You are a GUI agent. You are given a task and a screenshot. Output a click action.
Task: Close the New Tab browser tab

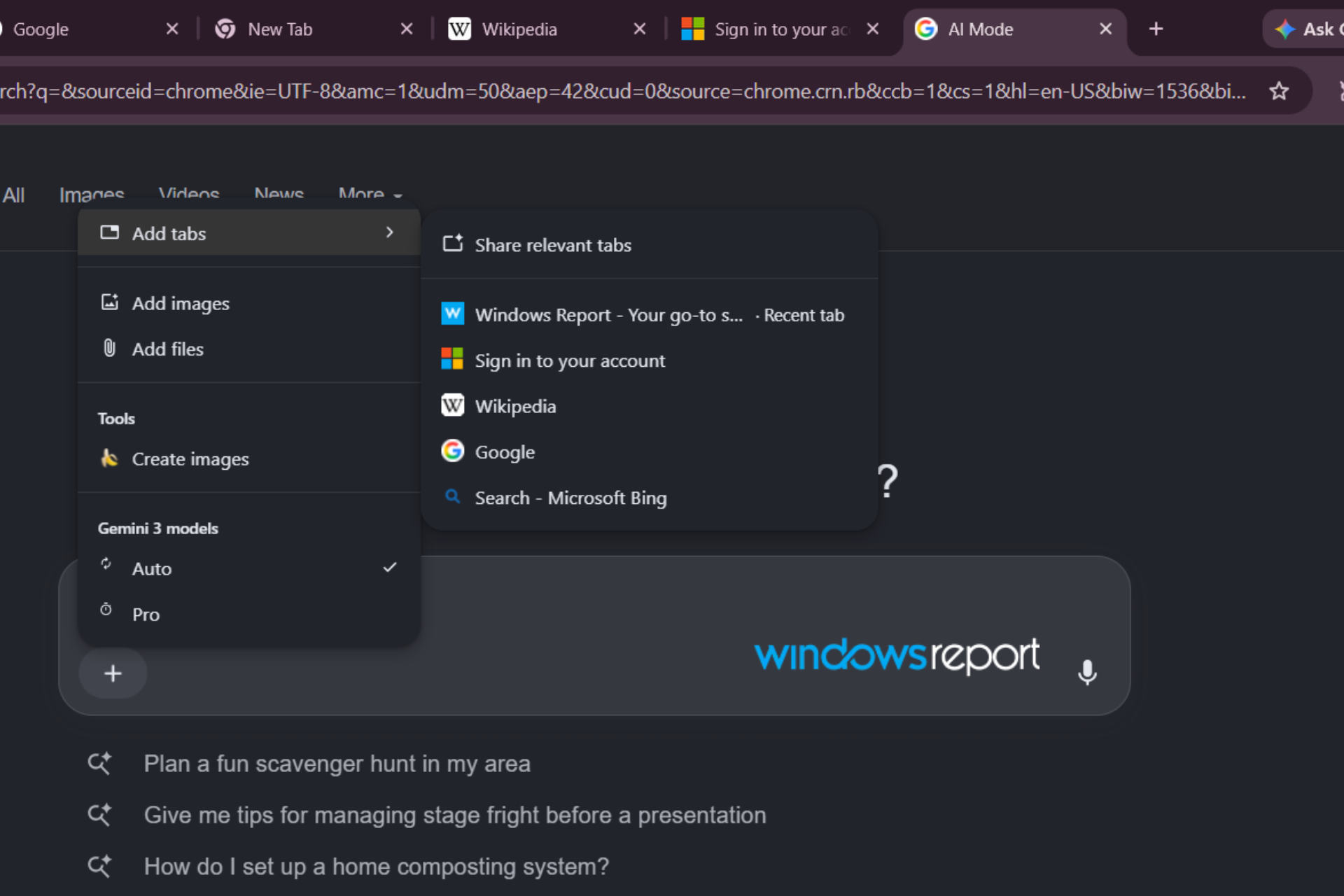(407, 29)
